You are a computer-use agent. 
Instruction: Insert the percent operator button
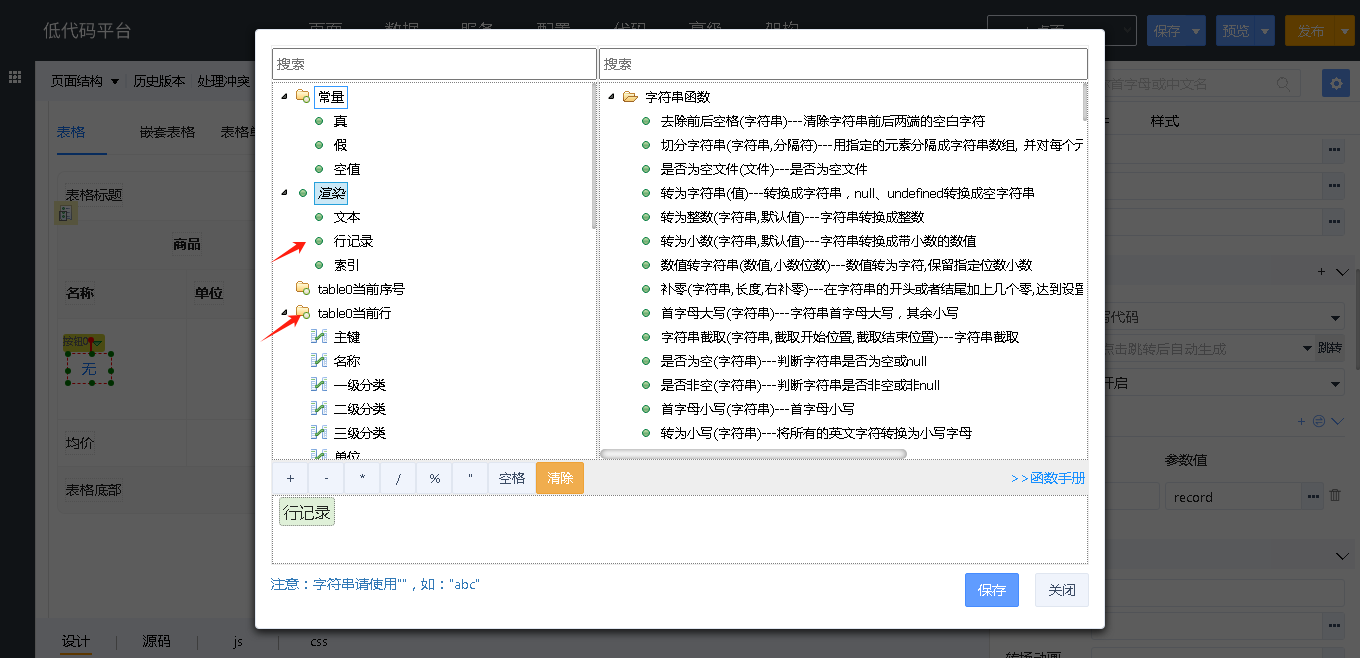coord(434,478)
